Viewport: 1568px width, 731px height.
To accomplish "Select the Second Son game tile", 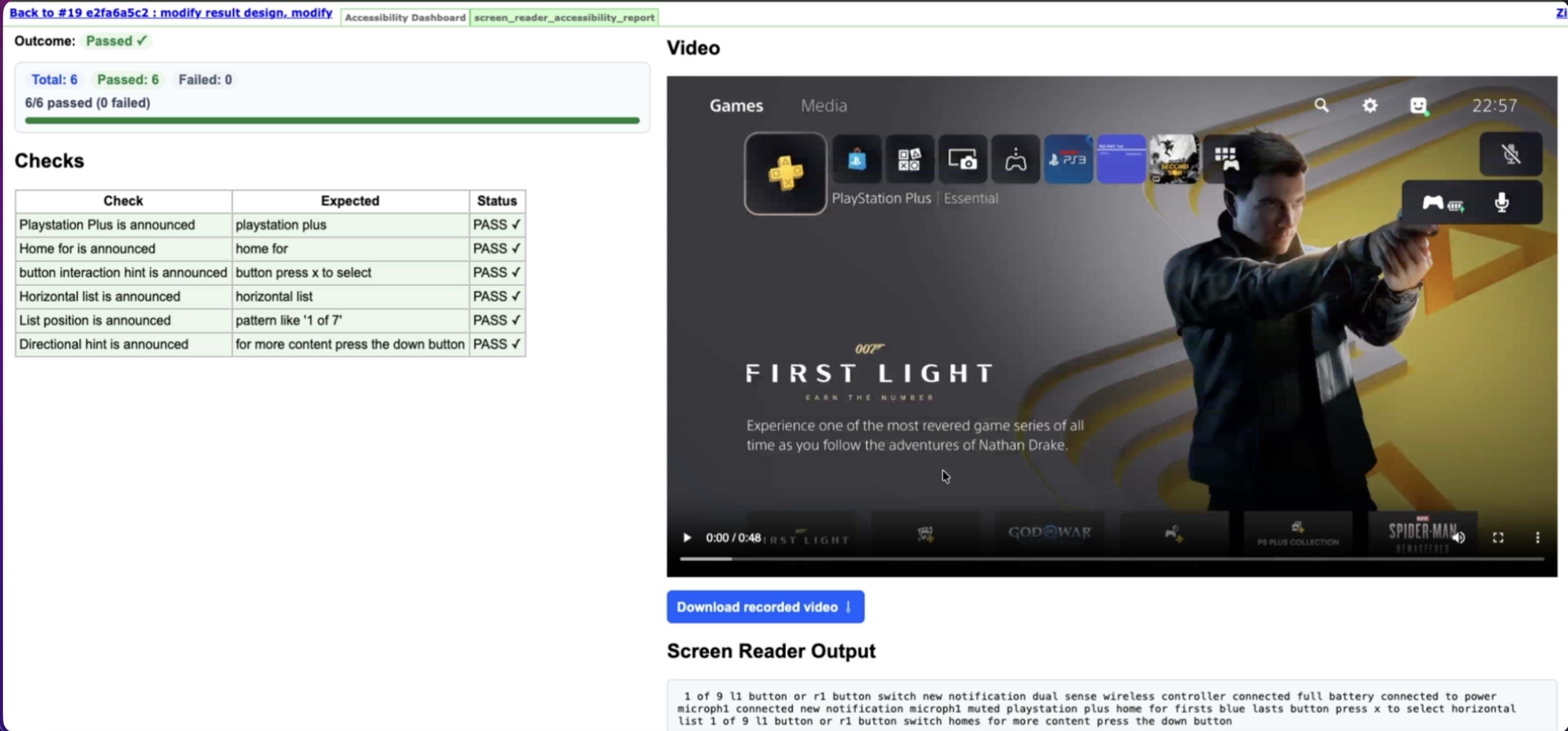I will (1174, 159).
